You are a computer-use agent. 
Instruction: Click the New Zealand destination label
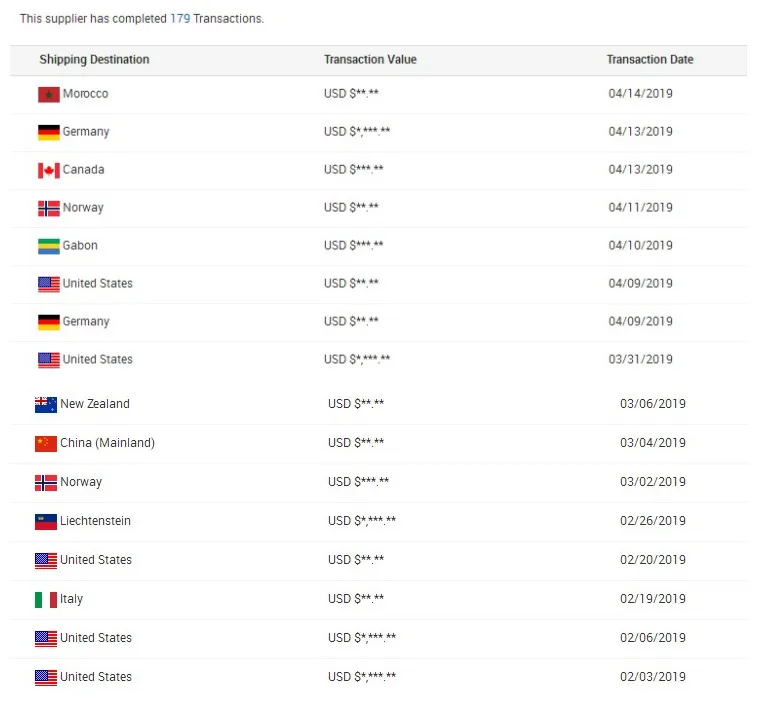click(x=95, y=404)
